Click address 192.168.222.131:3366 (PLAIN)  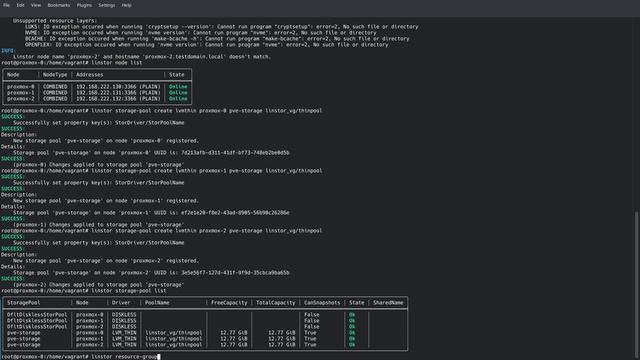tap(118, 93)
